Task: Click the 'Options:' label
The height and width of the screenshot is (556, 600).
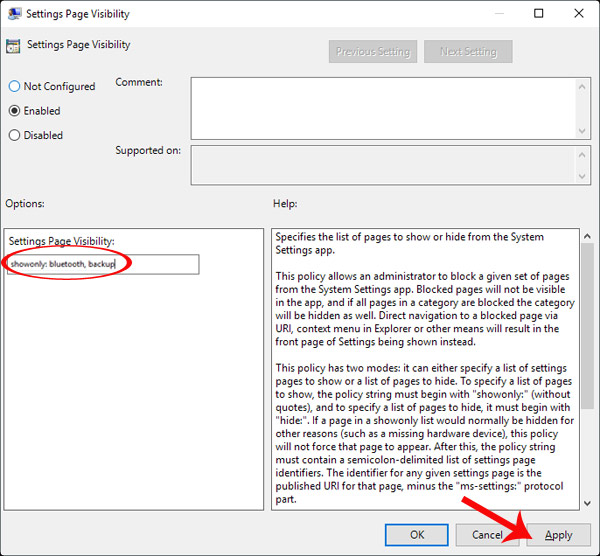Action: 25,204
